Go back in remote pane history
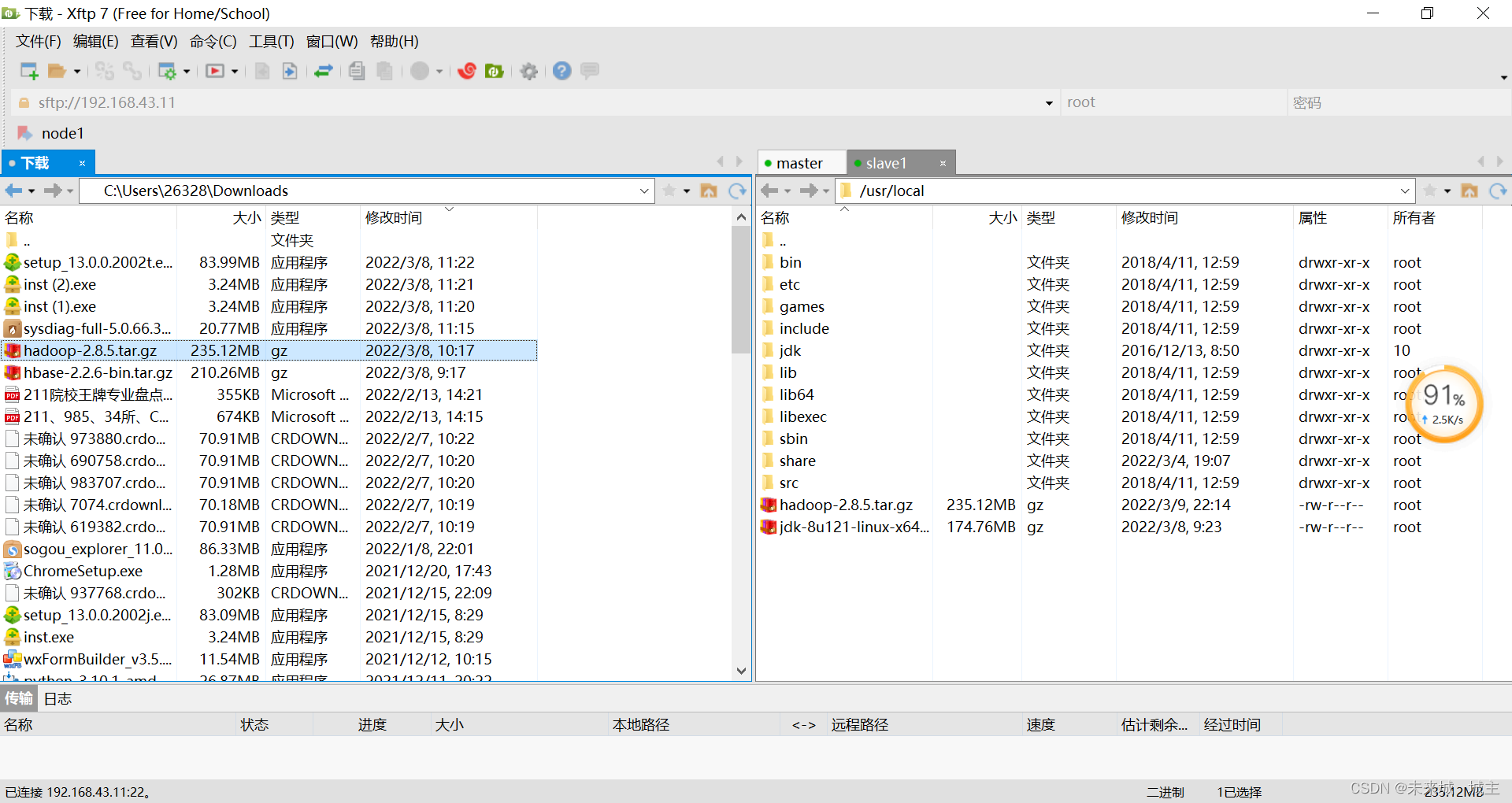Screen dimensions: 1512x803 pos(769,191)
